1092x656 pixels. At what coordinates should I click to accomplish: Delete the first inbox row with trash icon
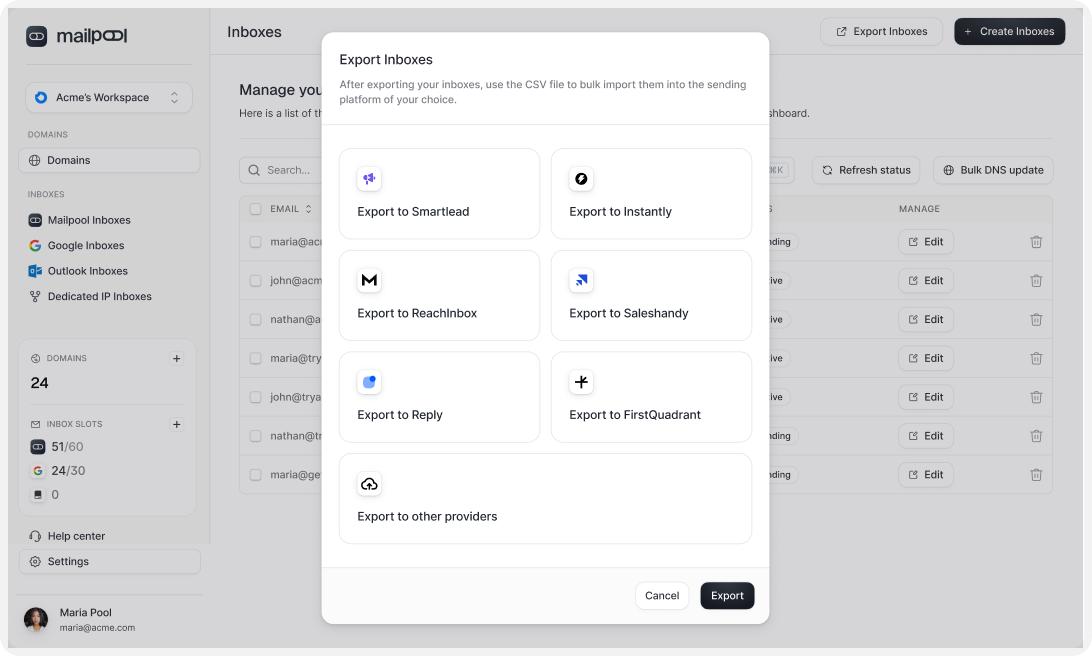[1036, 242]
